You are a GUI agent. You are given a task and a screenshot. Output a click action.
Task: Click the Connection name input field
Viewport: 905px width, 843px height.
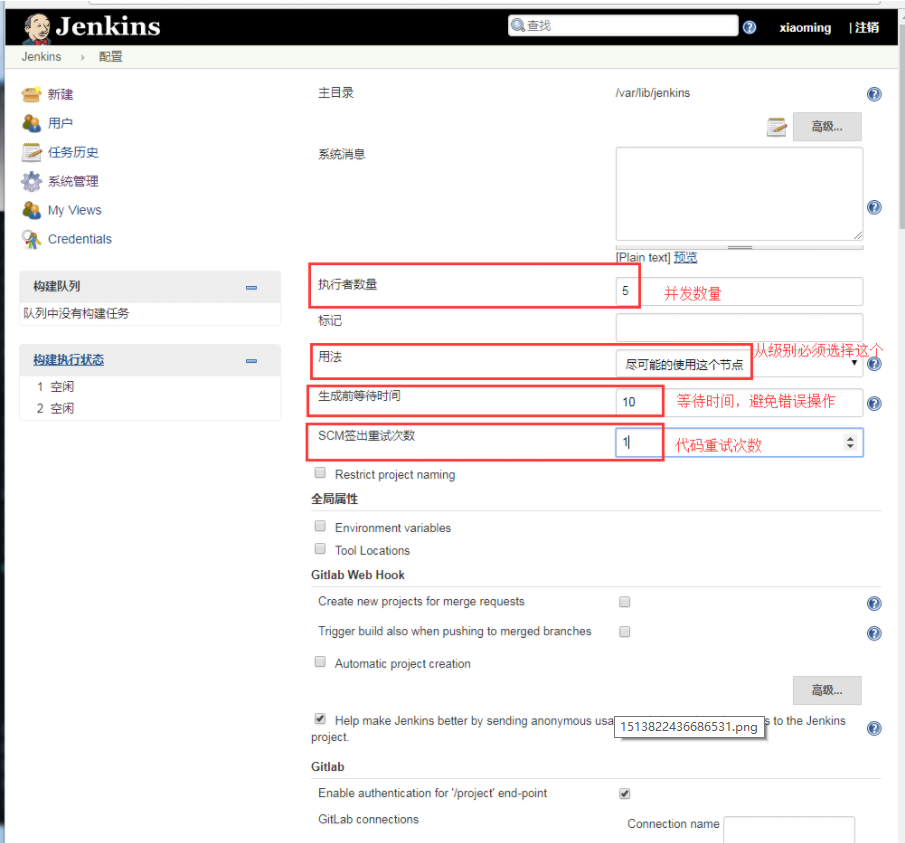tap(788, 829)
